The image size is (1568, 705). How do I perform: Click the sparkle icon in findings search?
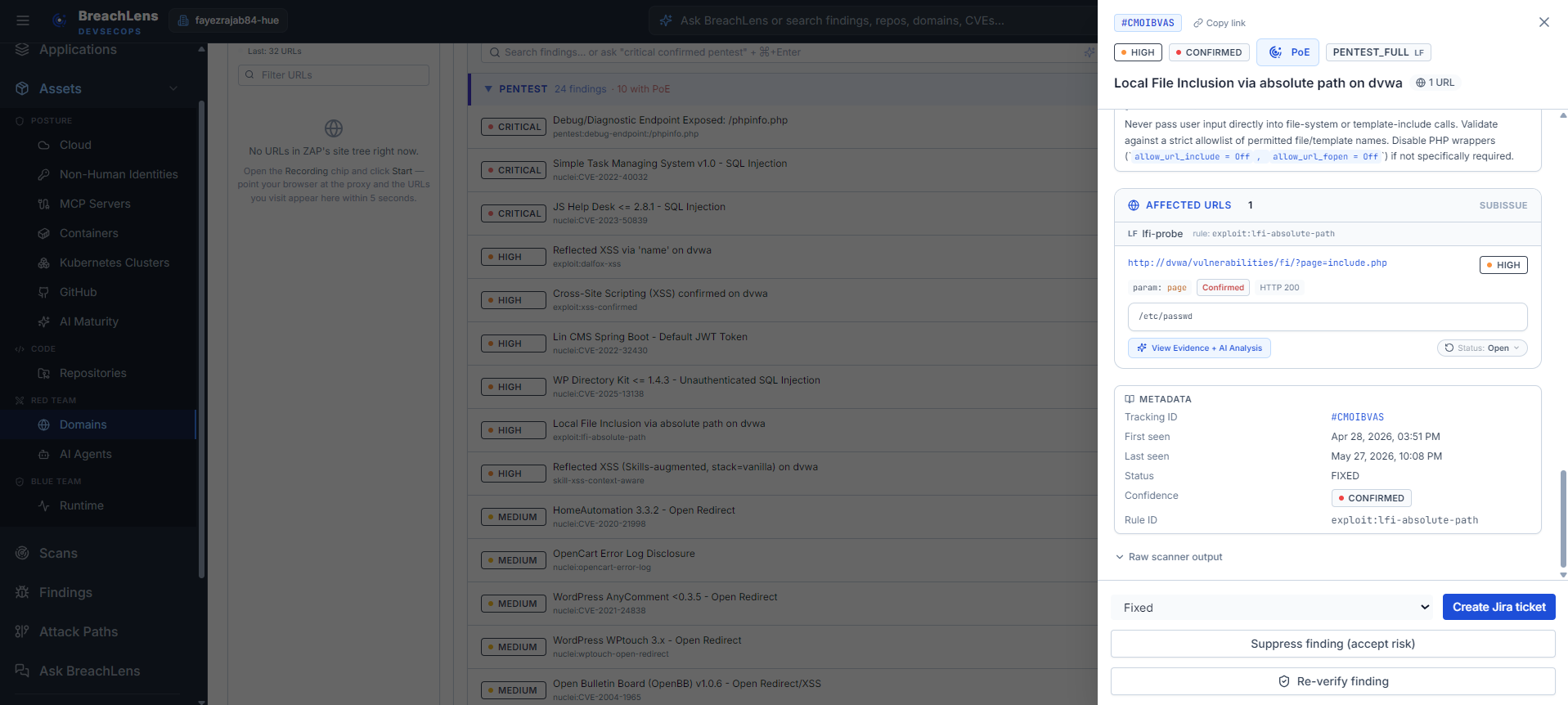(1089, 52)
